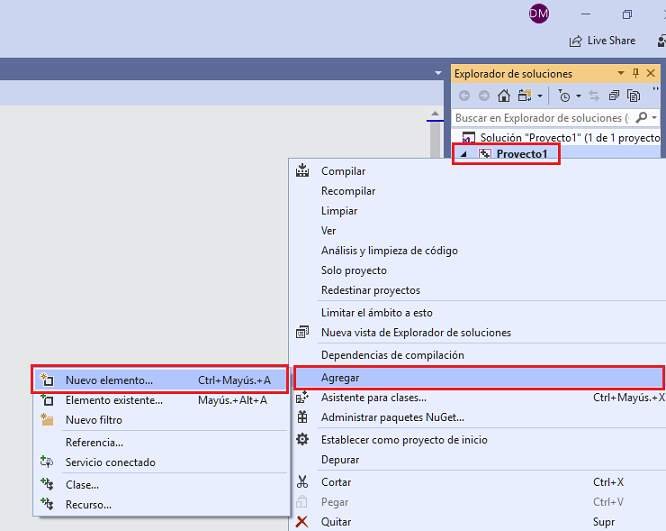
Task: Pin the Explorador de soluciones panel
Action: point(635,73)
